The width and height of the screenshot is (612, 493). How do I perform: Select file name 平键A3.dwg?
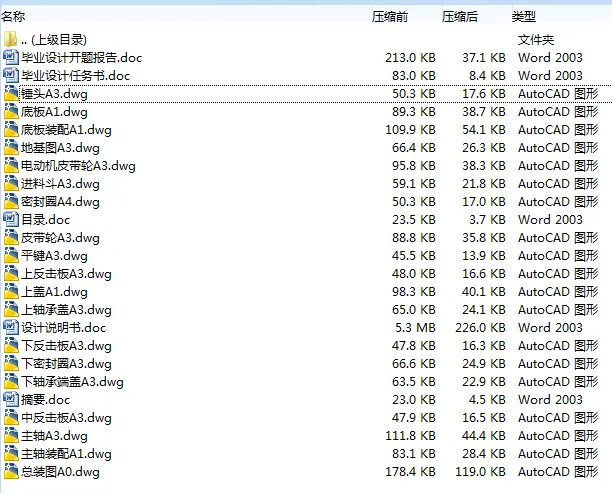54,256
